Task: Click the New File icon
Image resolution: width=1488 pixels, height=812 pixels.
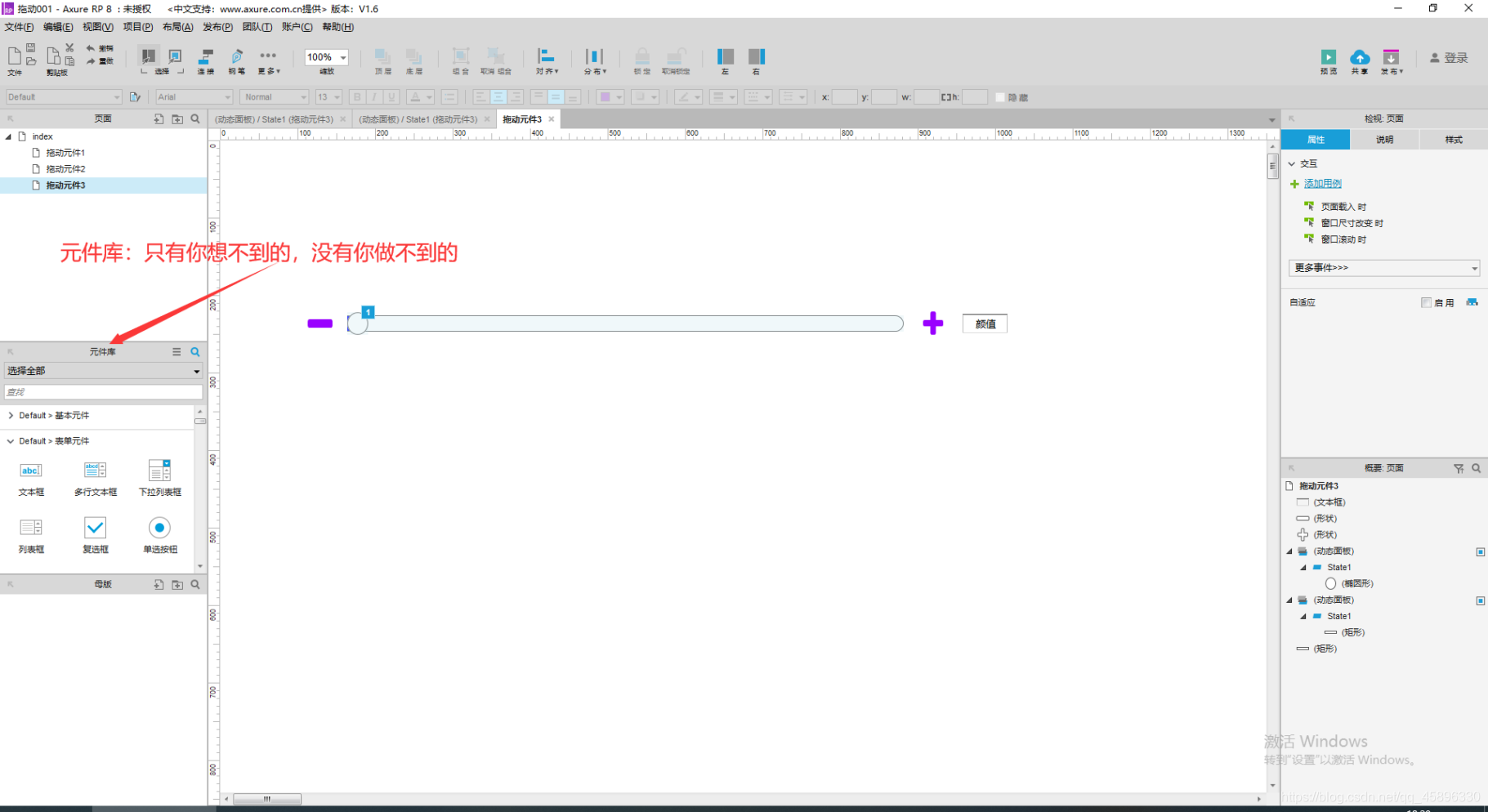Action: click(14, 56)
